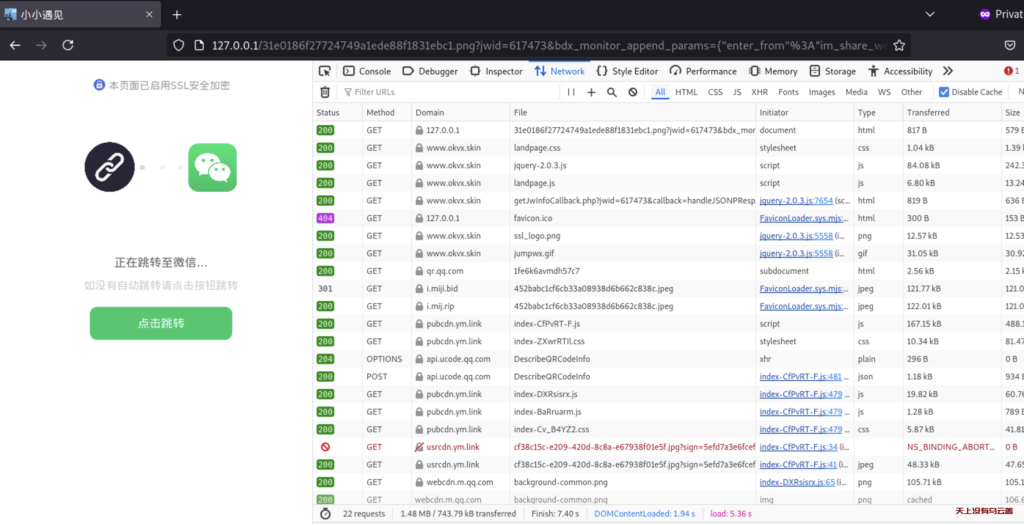Filter requests by HTML
Screen dimensions: 1024x525
coord(686,92)
